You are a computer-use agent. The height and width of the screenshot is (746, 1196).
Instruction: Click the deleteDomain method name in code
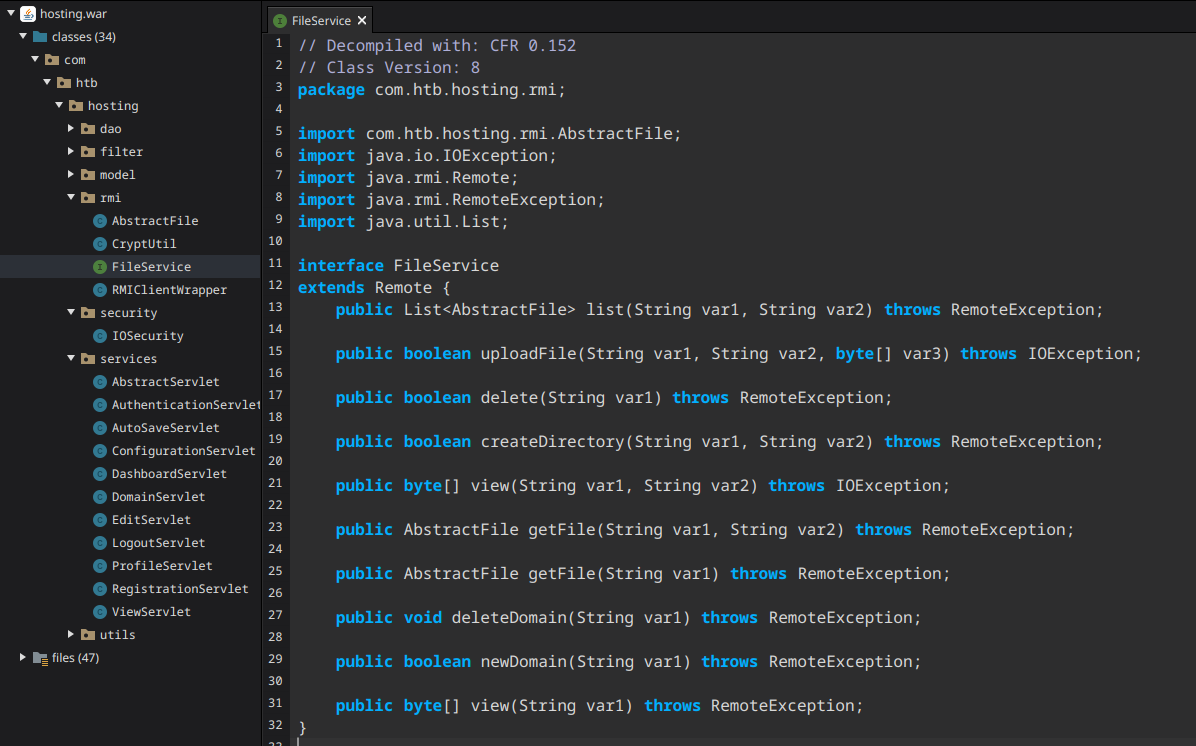point(509,618)
